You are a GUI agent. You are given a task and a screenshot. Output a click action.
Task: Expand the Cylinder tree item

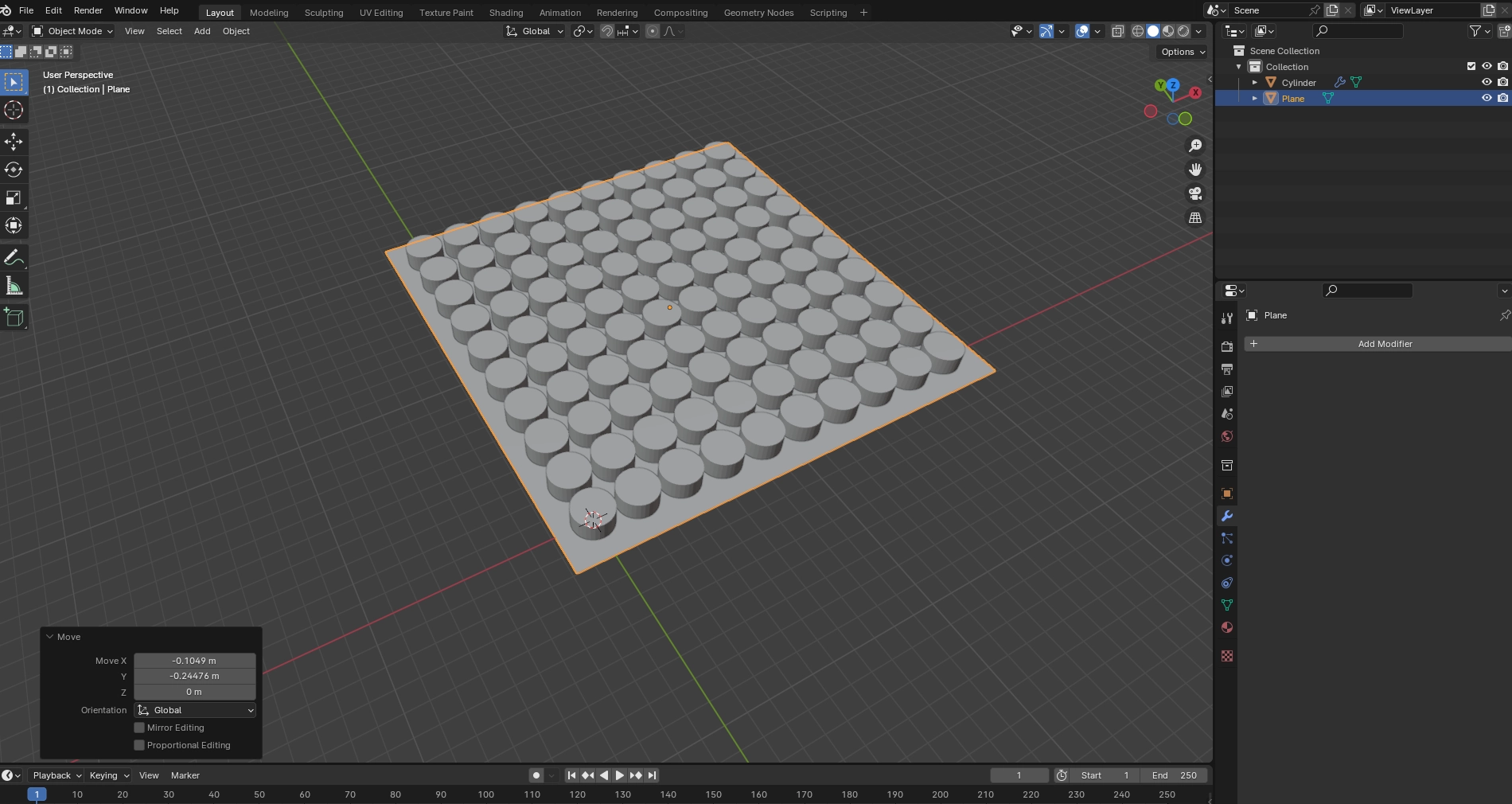point(1255,83)
